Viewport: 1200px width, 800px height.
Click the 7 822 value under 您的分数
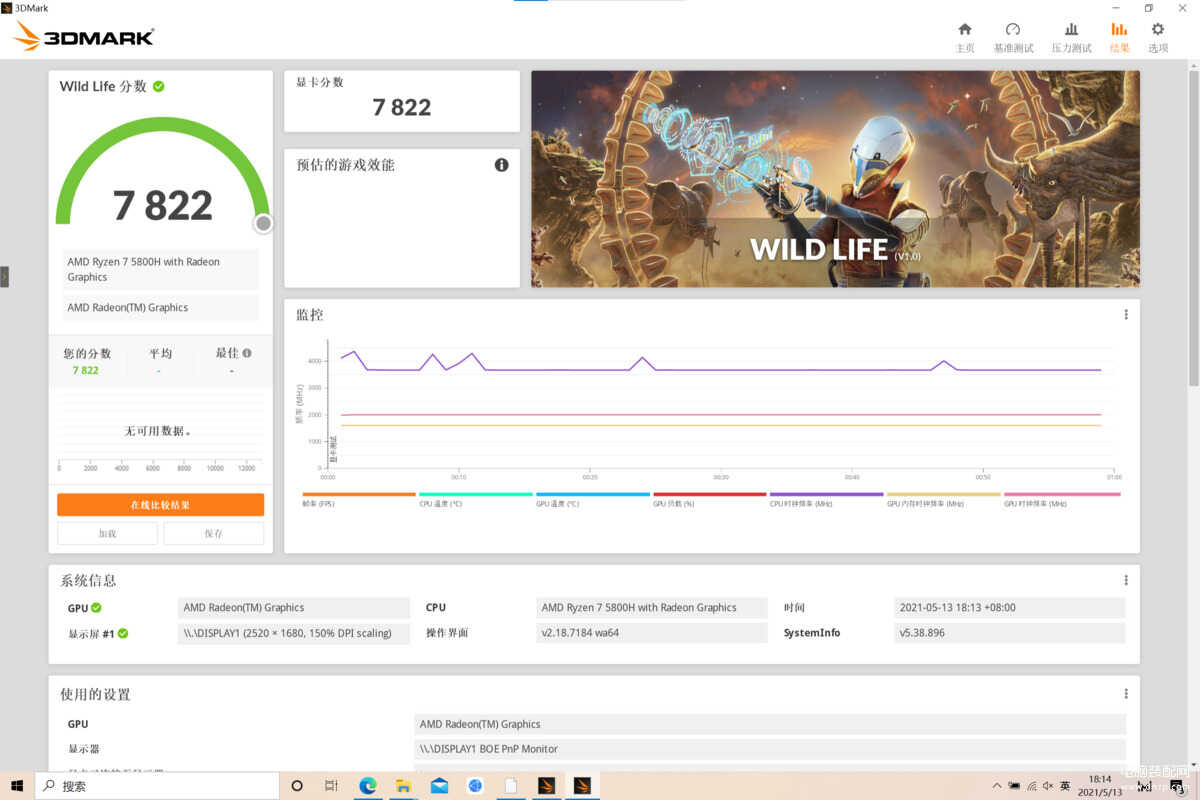[85, 370]
